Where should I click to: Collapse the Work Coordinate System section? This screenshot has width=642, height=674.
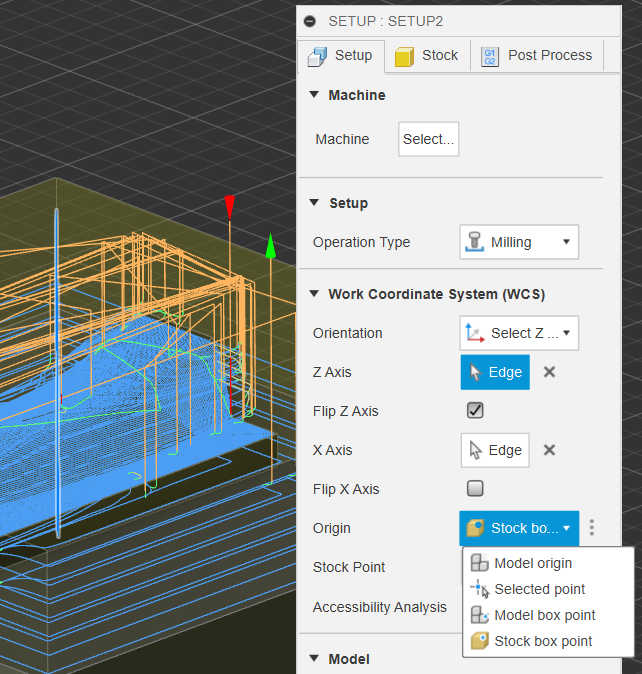(x=314, y=294)
